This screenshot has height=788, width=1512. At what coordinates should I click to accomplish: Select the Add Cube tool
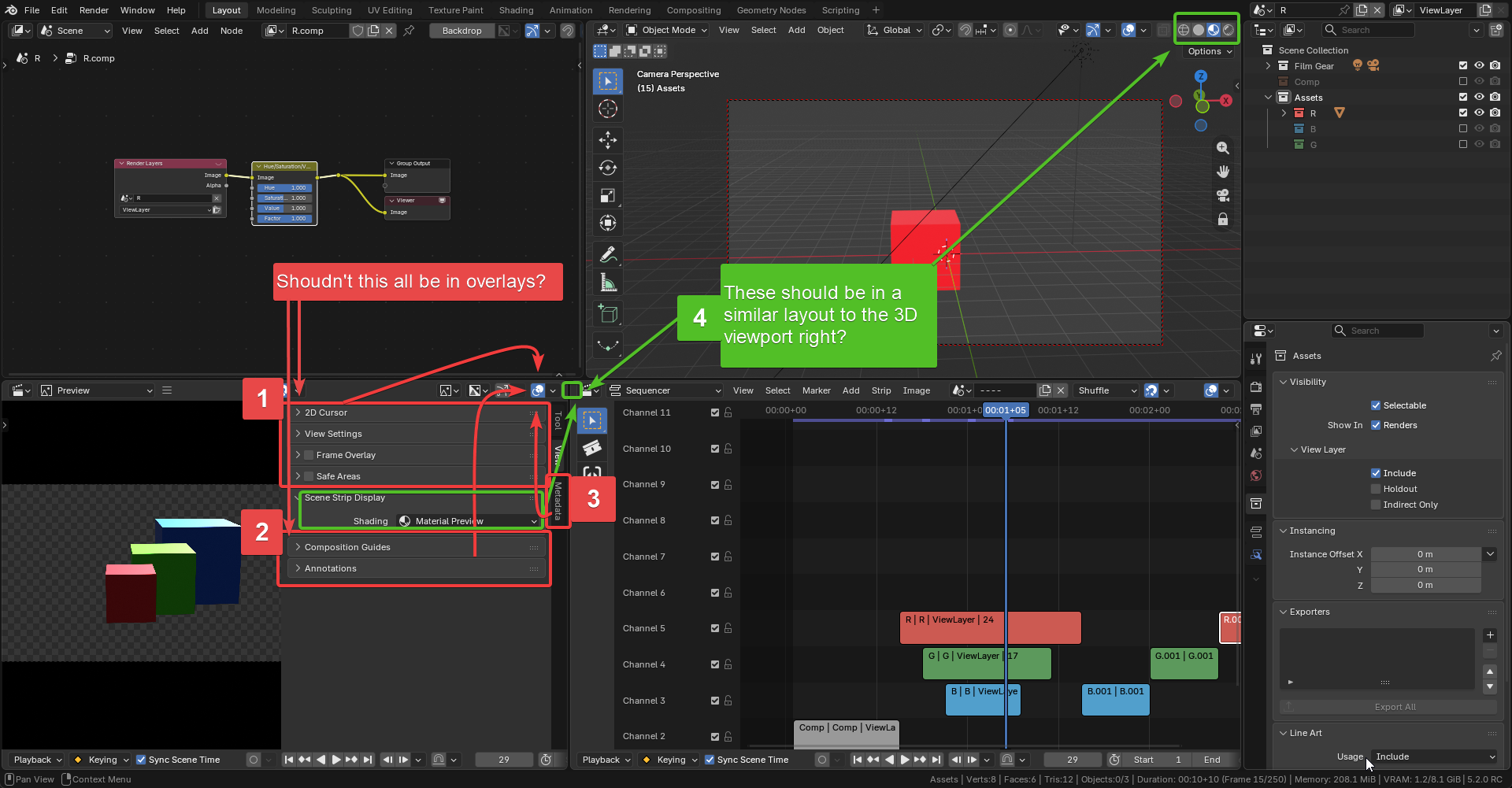(x=608, y=313)
